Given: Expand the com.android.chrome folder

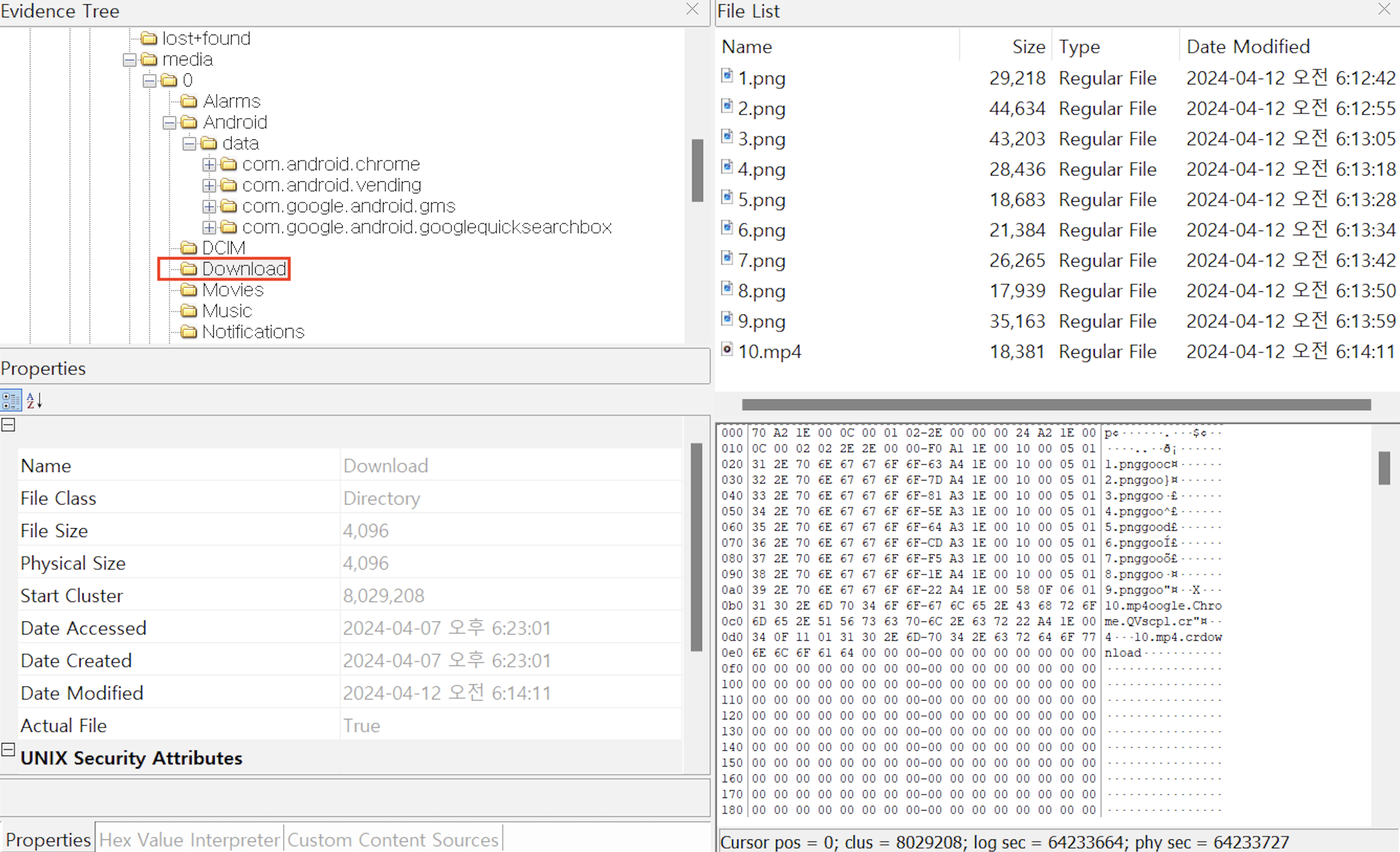Looking at the screenshot, I should 209,165.
